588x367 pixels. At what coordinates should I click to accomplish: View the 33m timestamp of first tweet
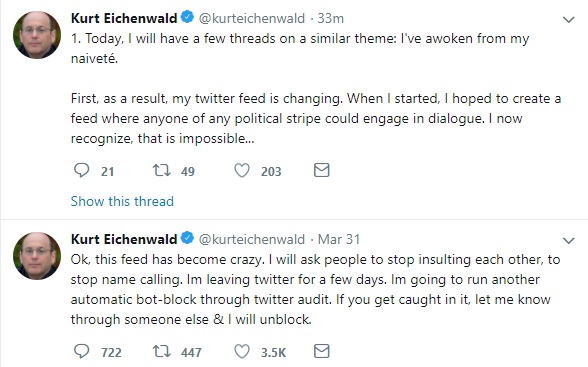click(330, 18)
